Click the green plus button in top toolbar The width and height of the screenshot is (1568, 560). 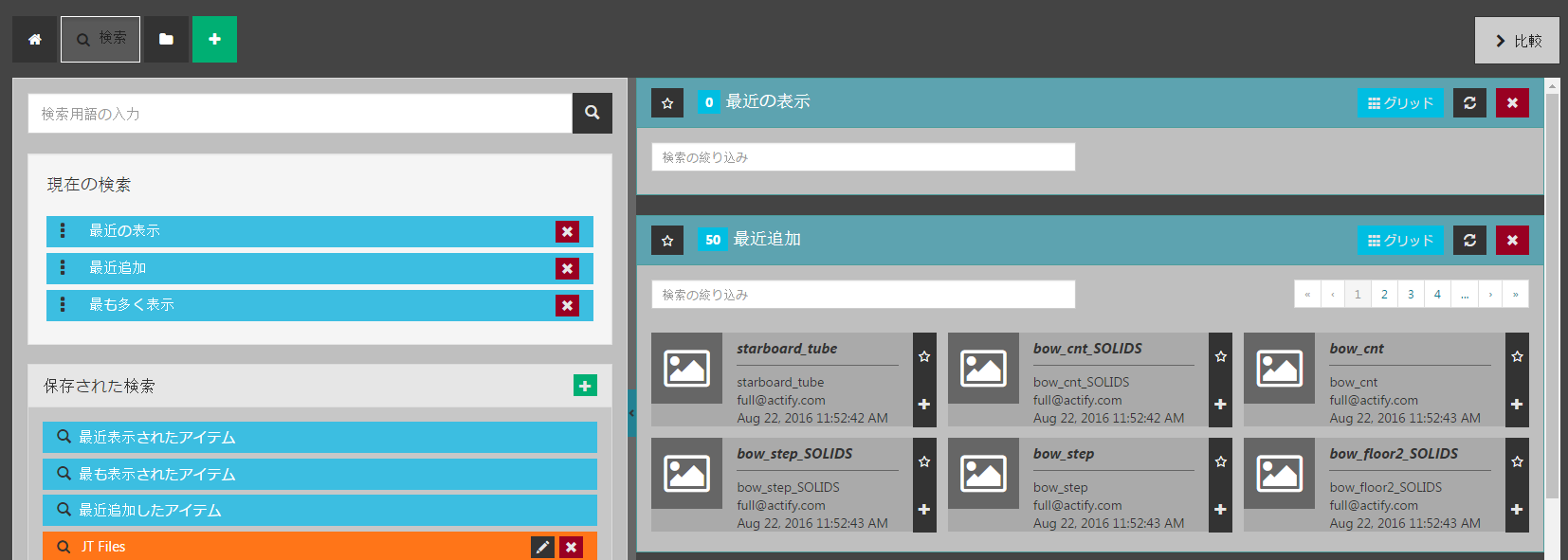[214, 40]
